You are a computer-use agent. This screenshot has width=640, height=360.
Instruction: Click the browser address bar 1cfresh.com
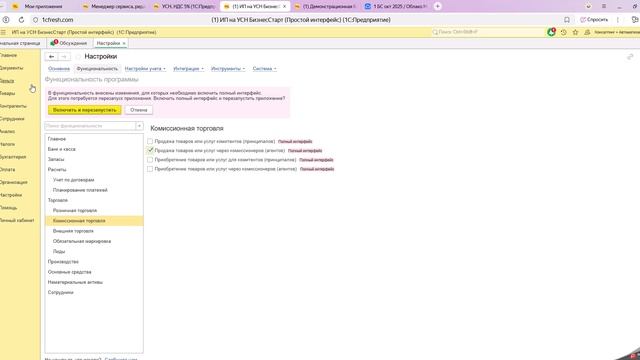click(58, 20)
